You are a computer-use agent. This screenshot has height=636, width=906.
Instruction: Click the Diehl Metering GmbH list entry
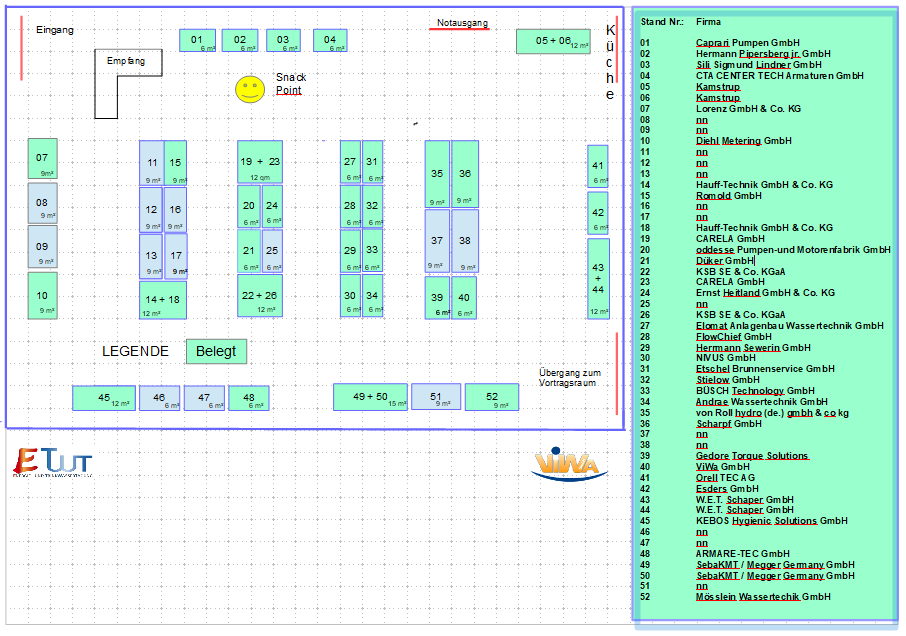coord(744,141)
